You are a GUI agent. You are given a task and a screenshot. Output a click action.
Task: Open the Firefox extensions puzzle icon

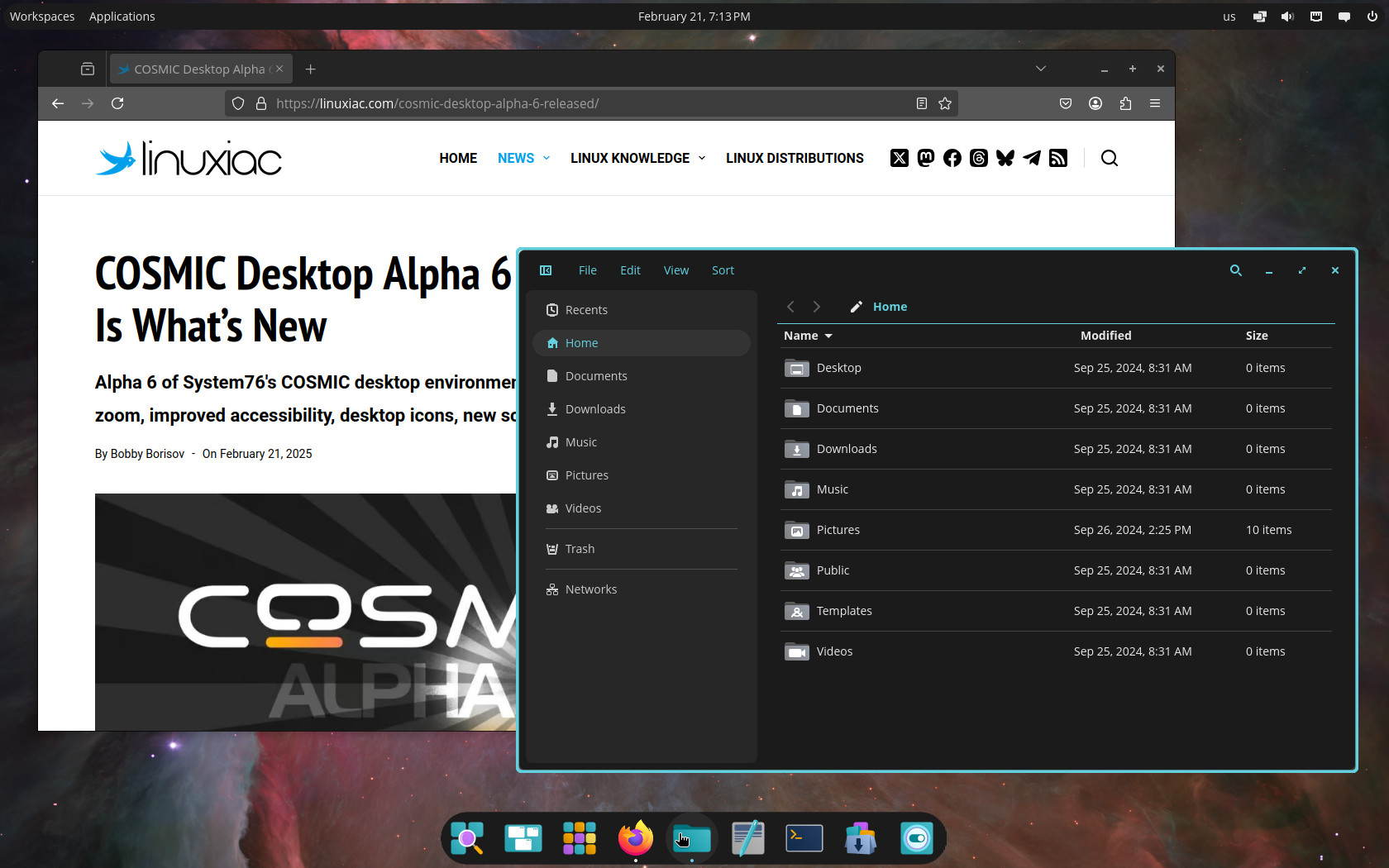1125,103
